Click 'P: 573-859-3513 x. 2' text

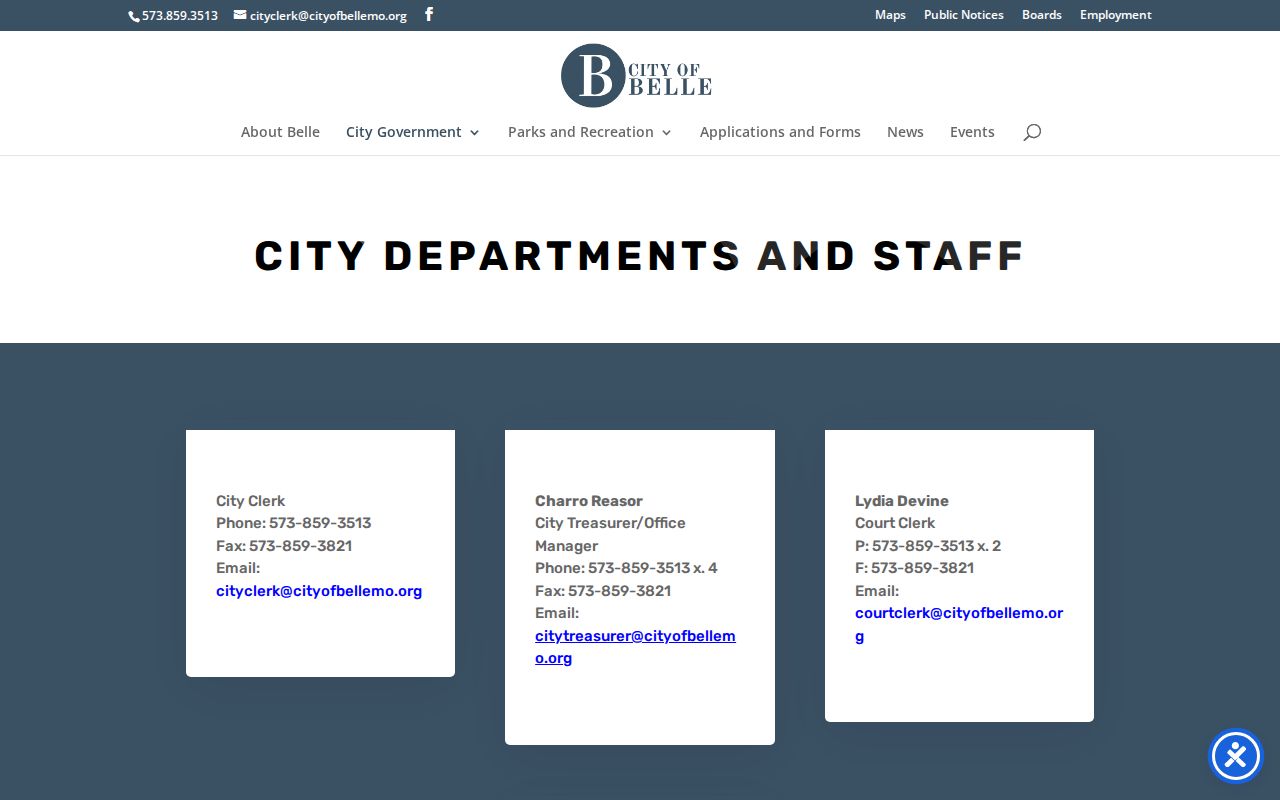928,546
